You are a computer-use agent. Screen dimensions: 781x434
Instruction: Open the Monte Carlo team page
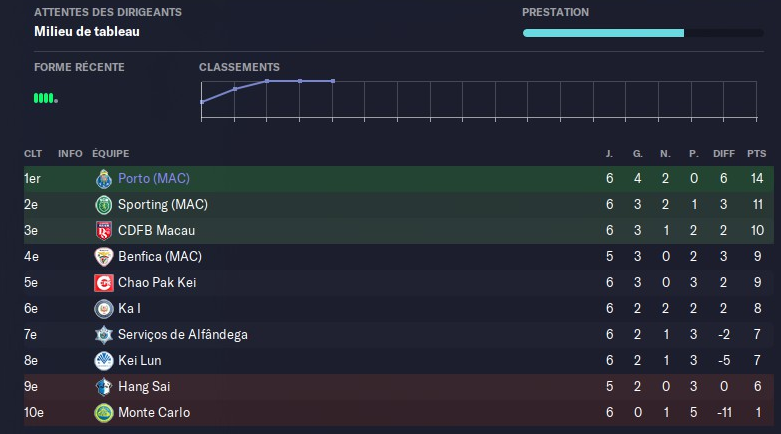tap(153, 413)
